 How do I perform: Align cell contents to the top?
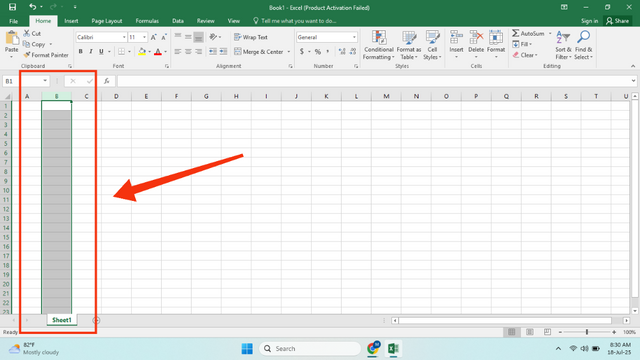pyautogui.click(x=178, y=37)
